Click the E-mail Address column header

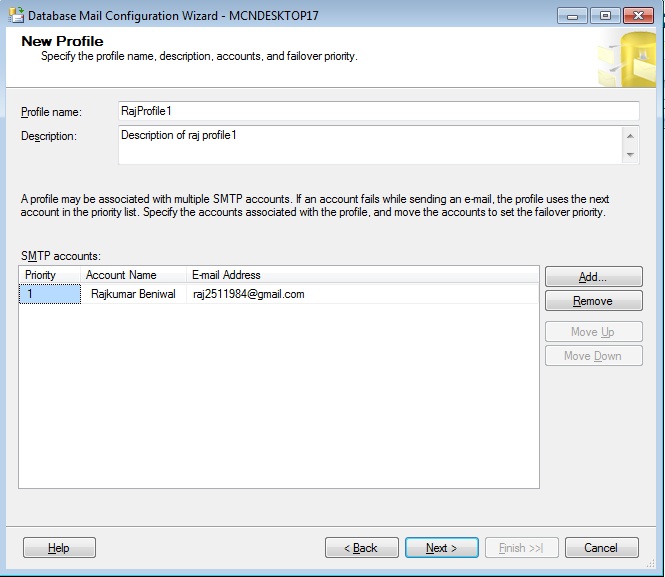pyautogui.click(x=363, y=275)
